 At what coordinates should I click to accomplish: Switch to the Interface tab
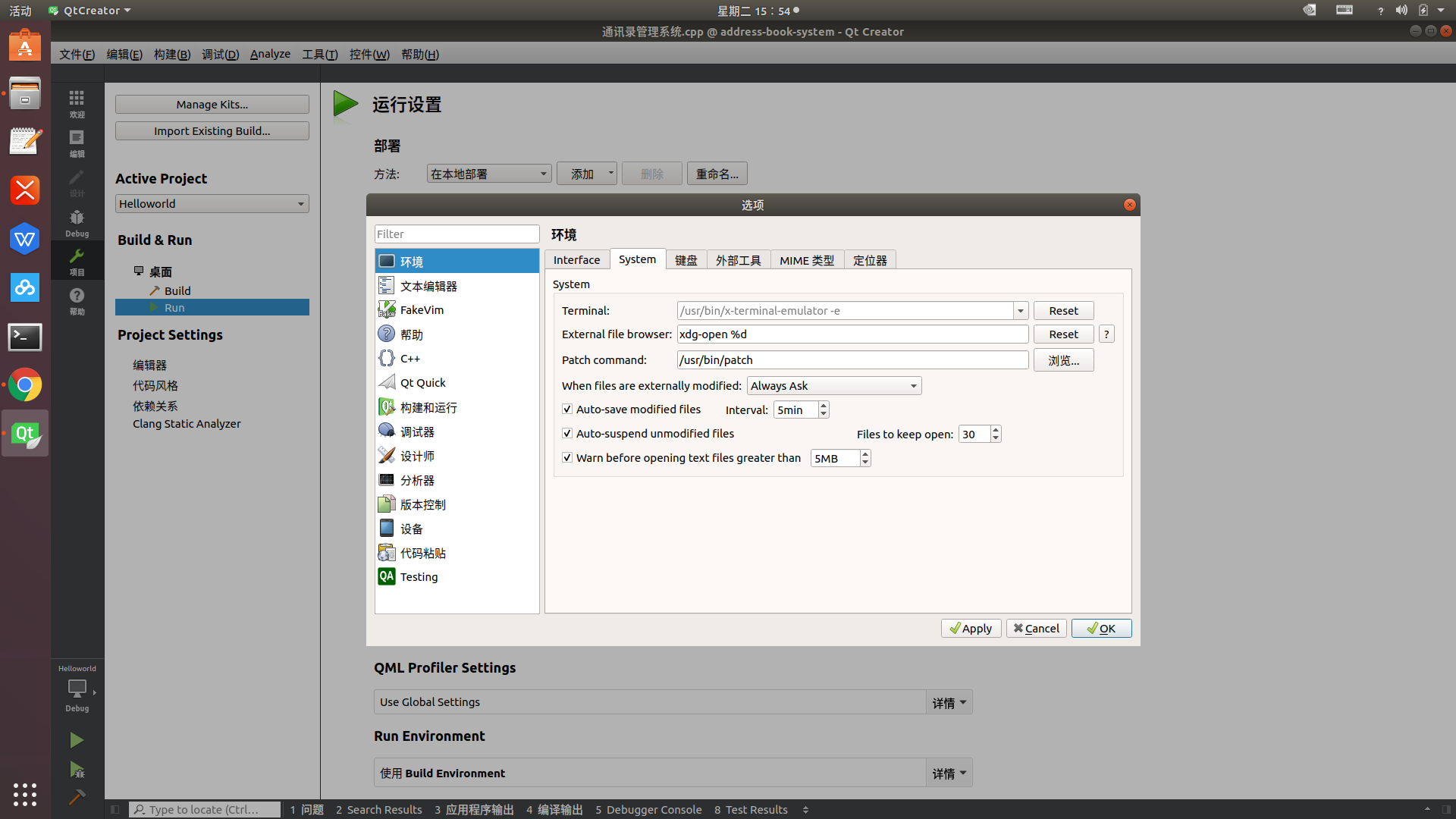576,260
